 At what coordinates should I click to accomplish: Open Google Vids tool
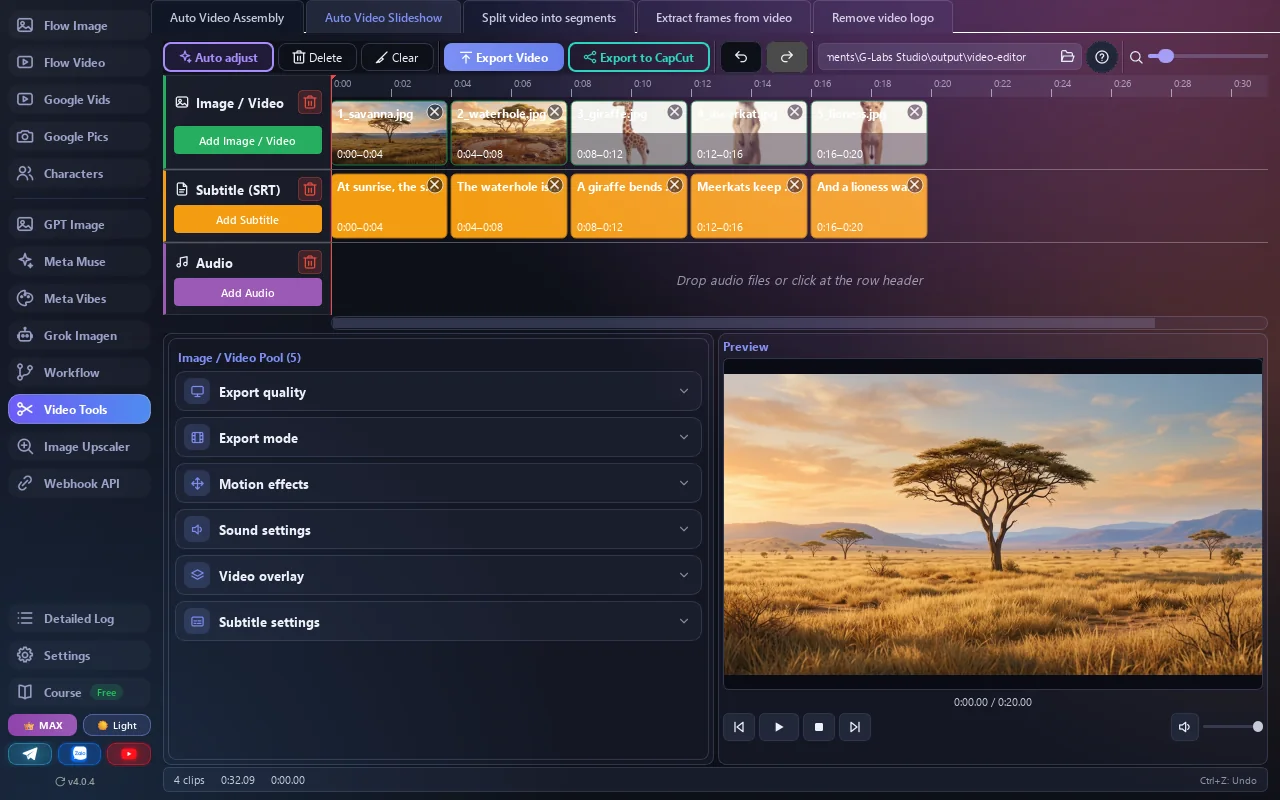[x=79, y=99]
